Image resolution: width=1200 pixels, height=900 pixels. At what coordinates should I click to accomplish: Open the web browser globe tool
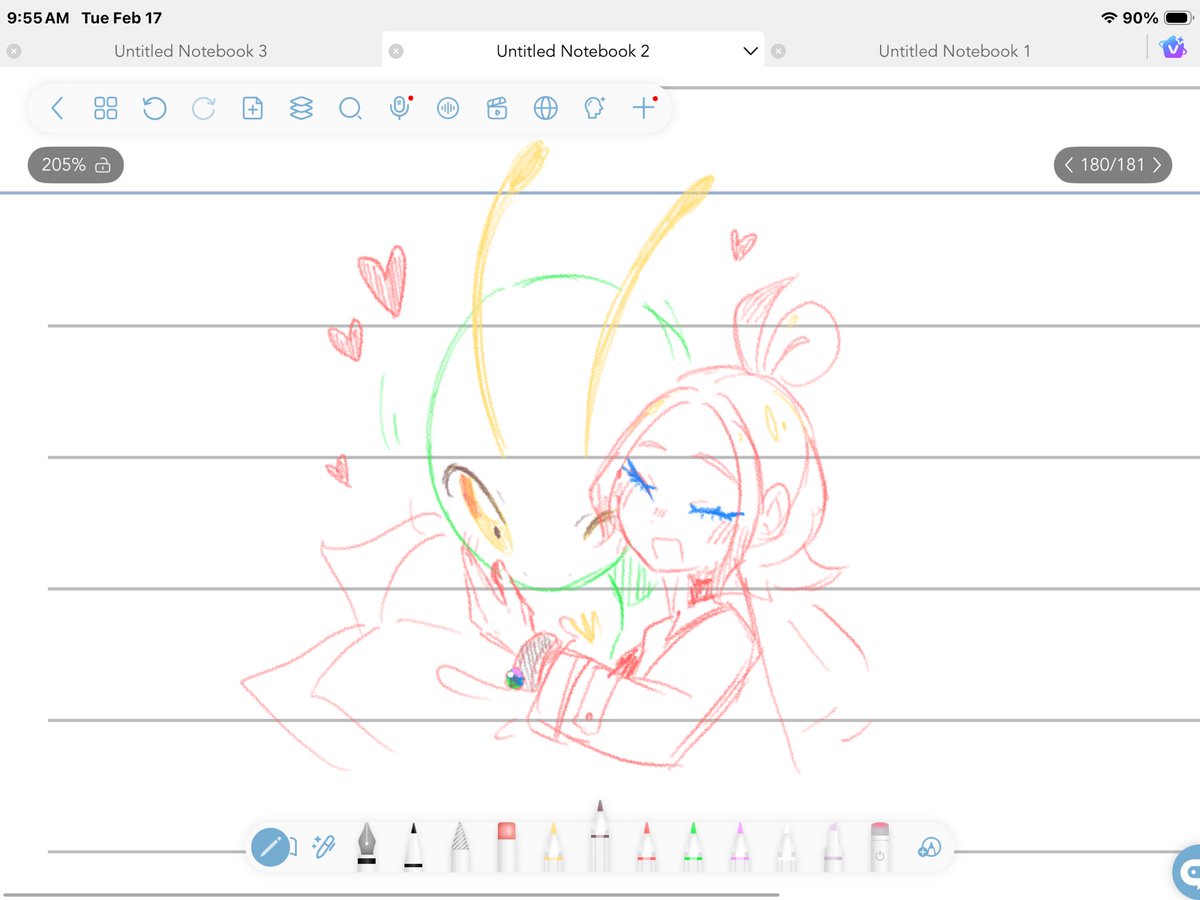(x=545, y=108)
